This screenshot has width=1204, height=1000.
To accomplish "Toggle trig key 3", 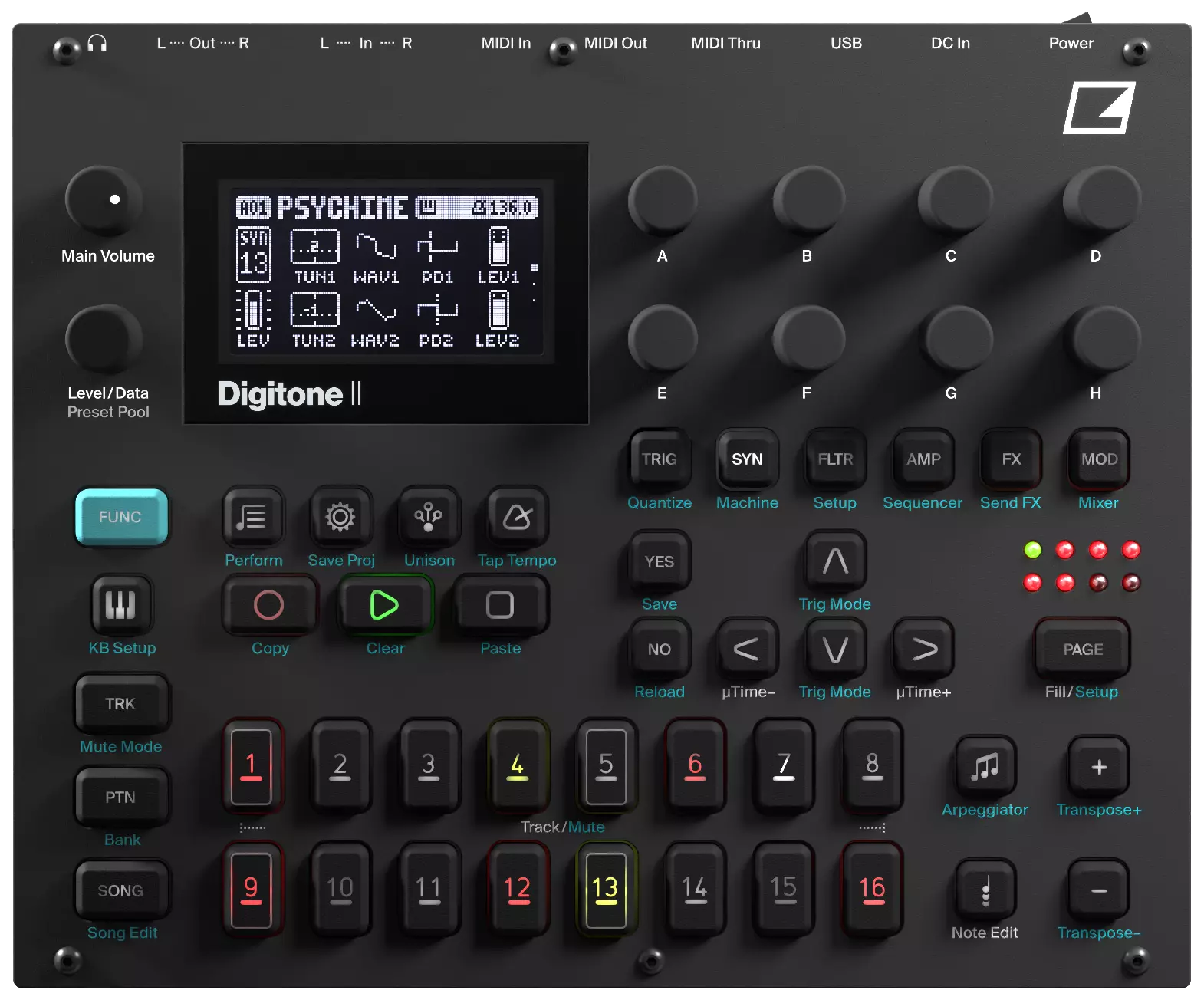I will (429, 766).
